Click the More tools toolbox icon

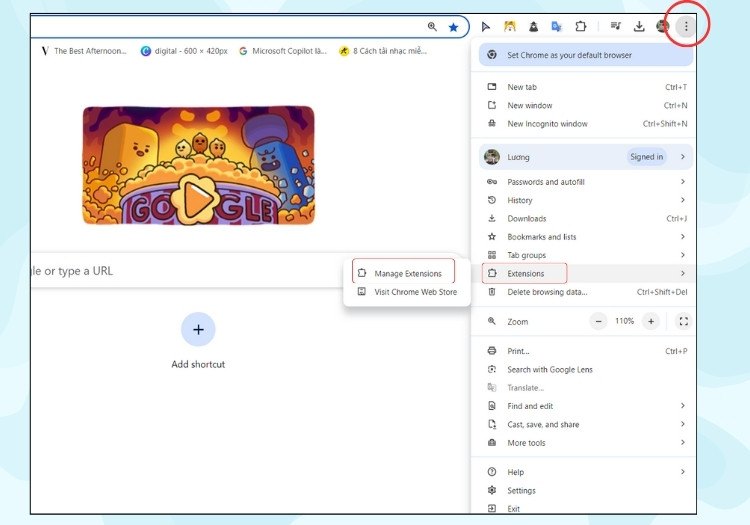[491, 442]
